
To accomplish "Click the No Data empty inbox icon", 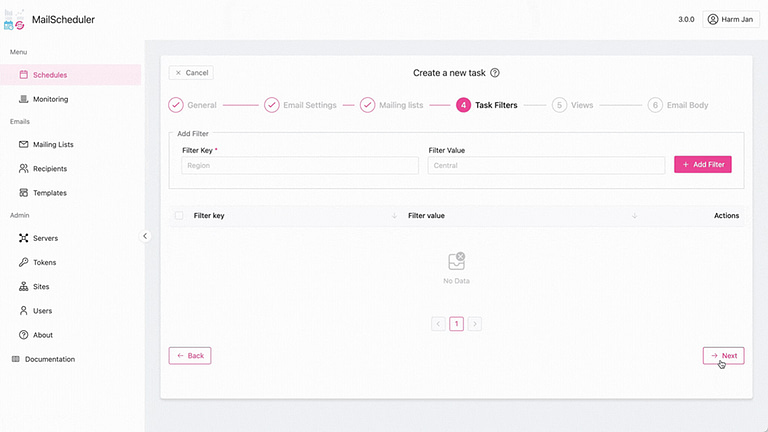I will (x=456, y=262).
